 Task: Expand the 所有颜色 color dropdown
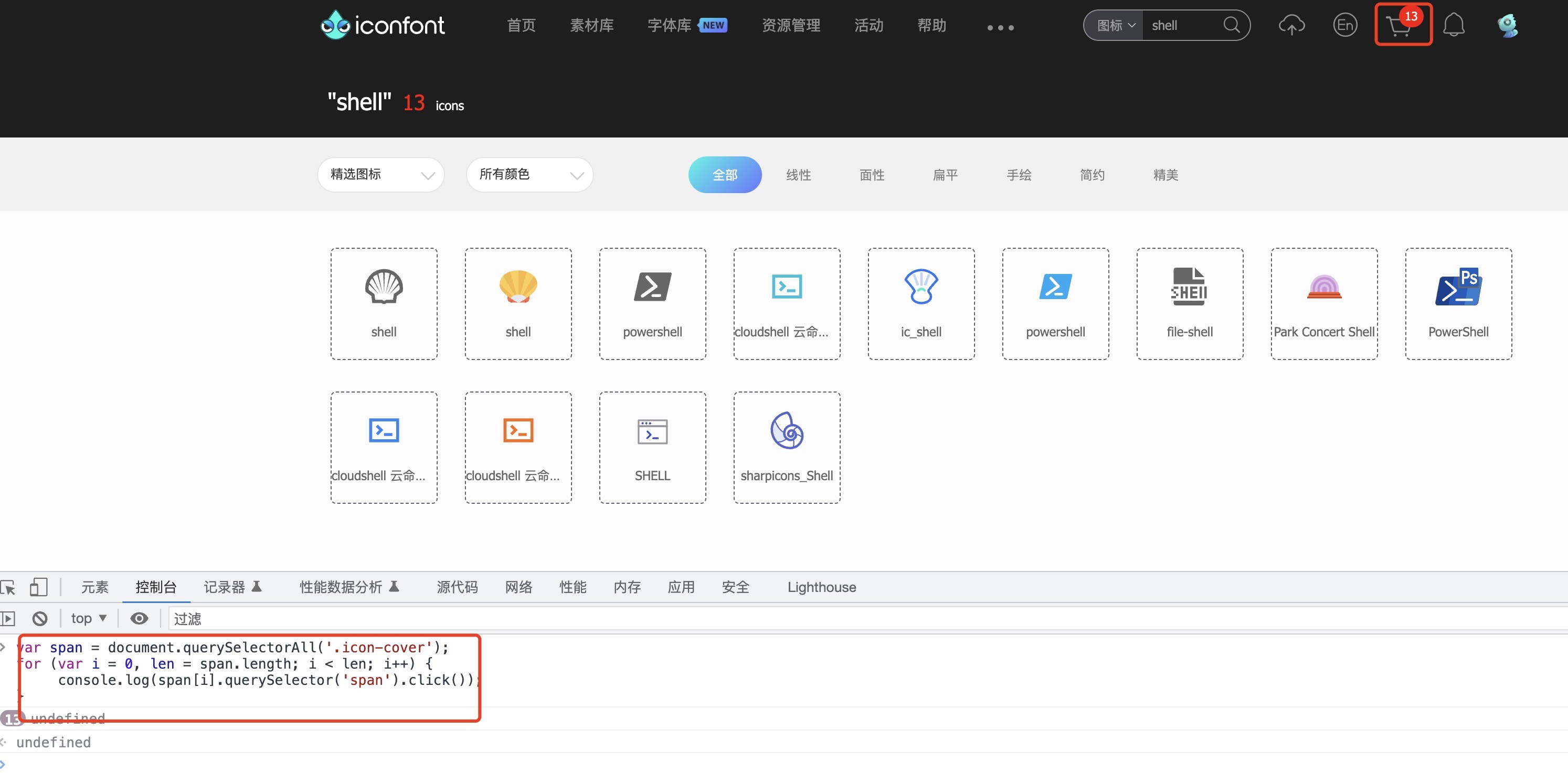tap(529, 175)
